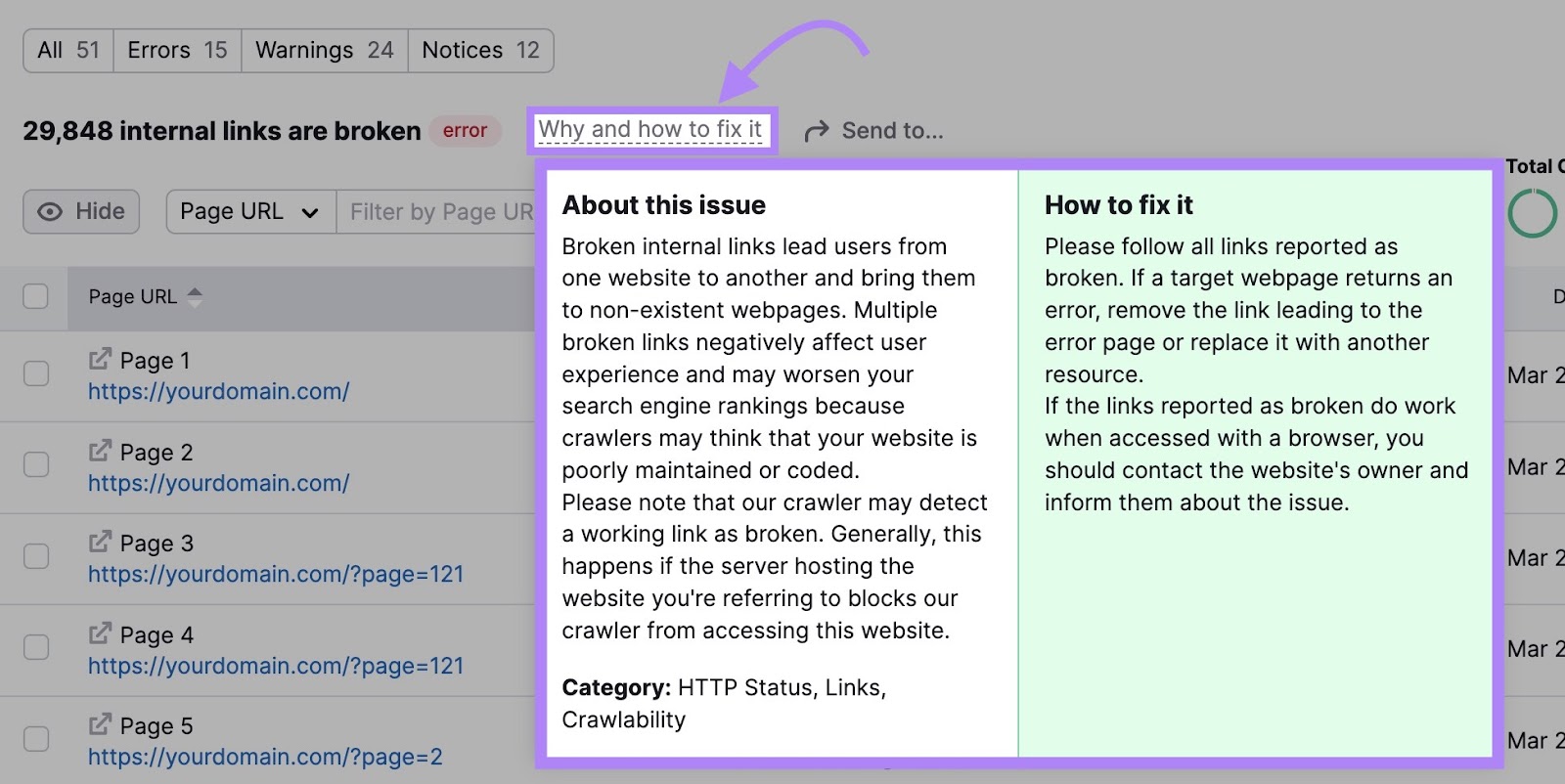The height and width of the screenshot is (784, 1565).
Task: Open Page 3 URL with ?page=121
Action: click(276, 574)
